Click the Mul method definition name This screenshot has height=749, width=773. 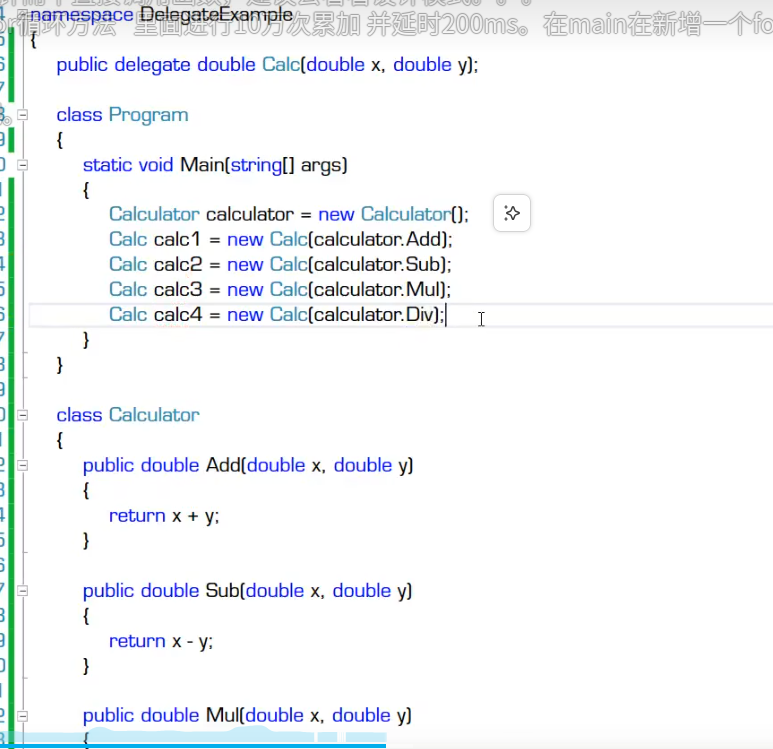click(x=222, y=716)
